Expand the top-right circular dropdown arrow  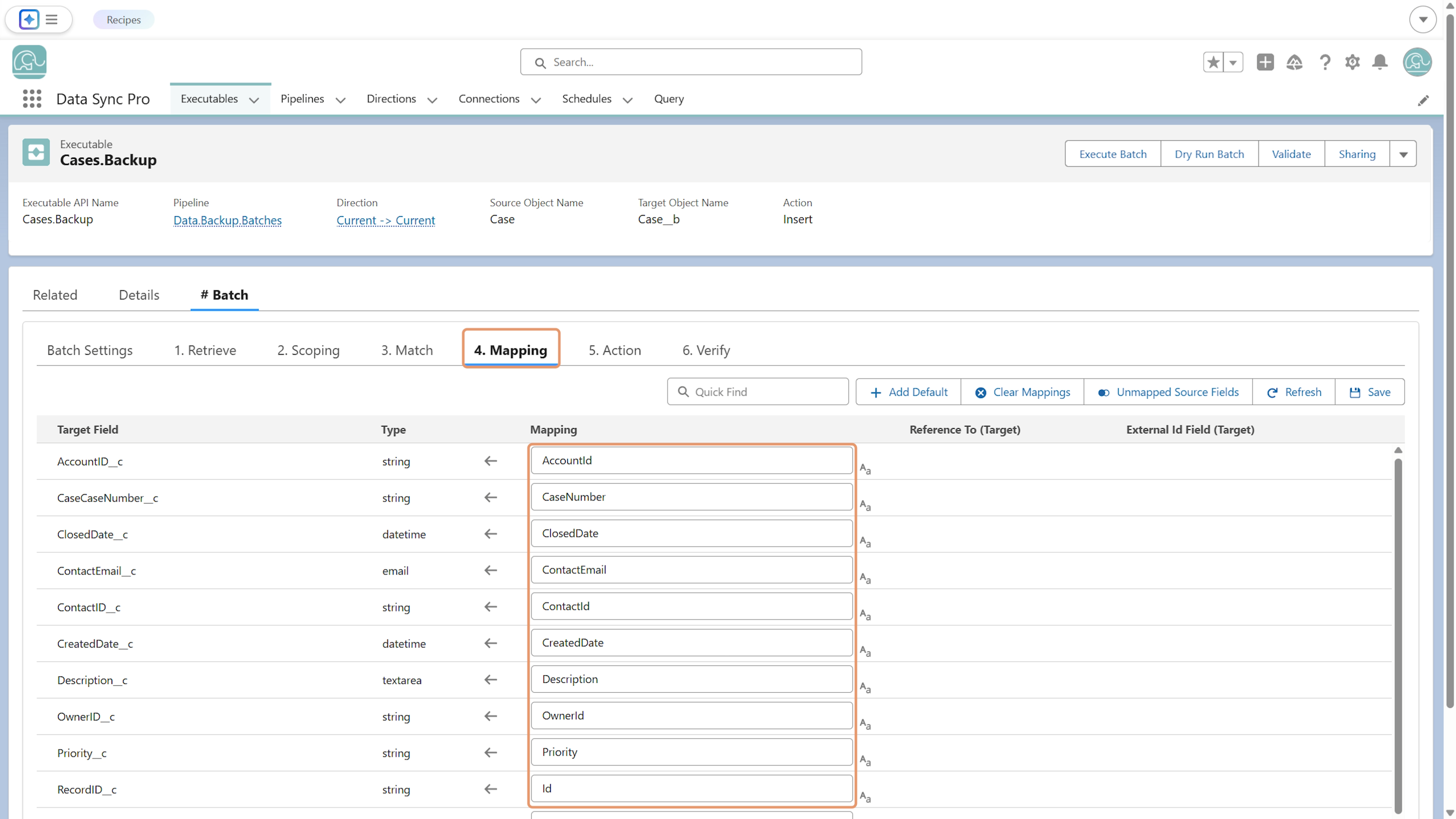point(1423,20)
